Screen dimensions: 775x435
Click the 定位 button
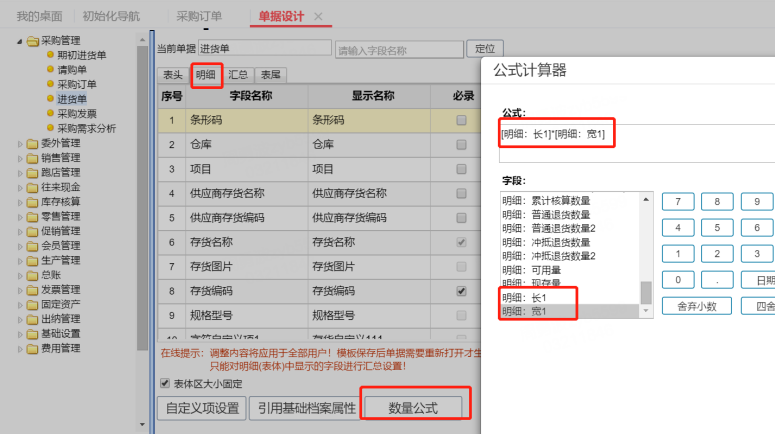(485, 48)
